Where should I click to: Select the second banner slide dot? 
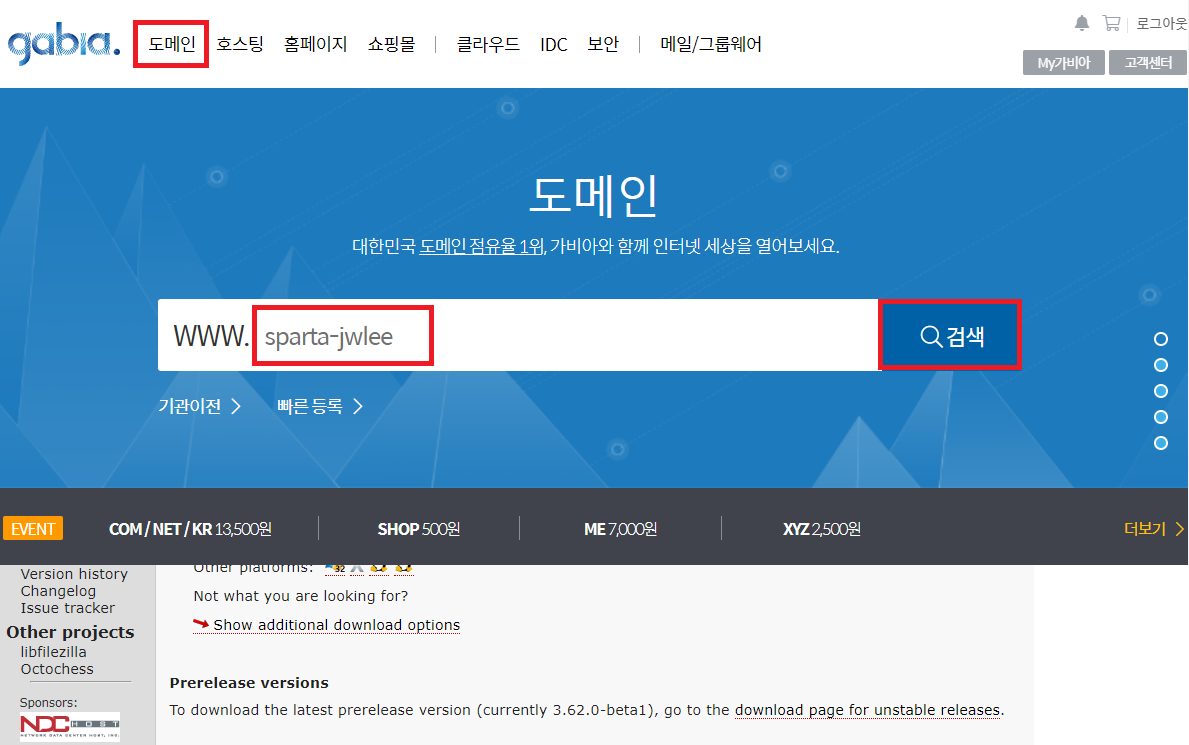(x=1160, y=365)
